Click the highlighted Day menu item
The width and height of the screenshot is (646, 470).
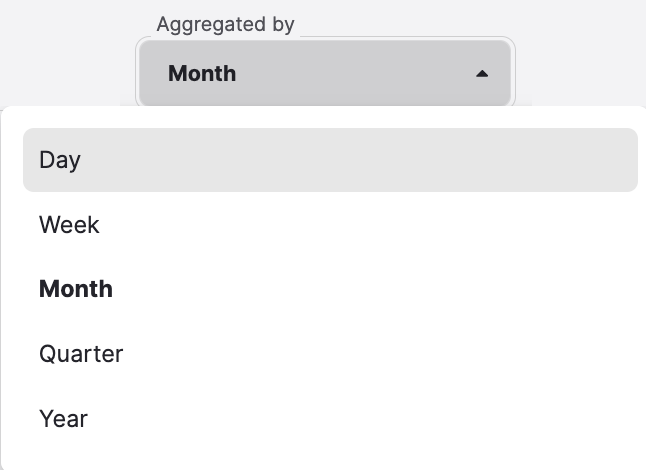(x=330, y=160)
